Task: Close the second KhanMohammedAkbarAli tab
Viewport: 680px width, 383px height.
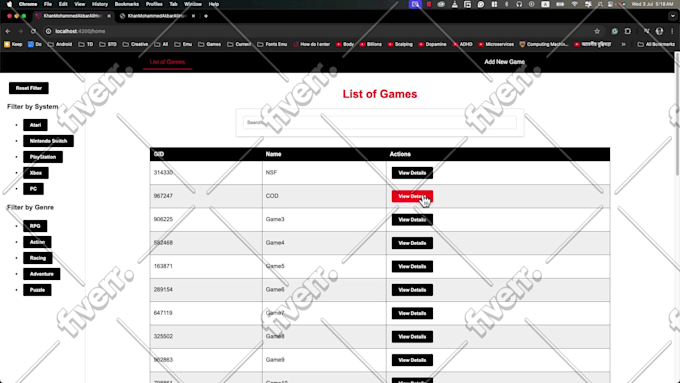Action: [x=193, y=16]
